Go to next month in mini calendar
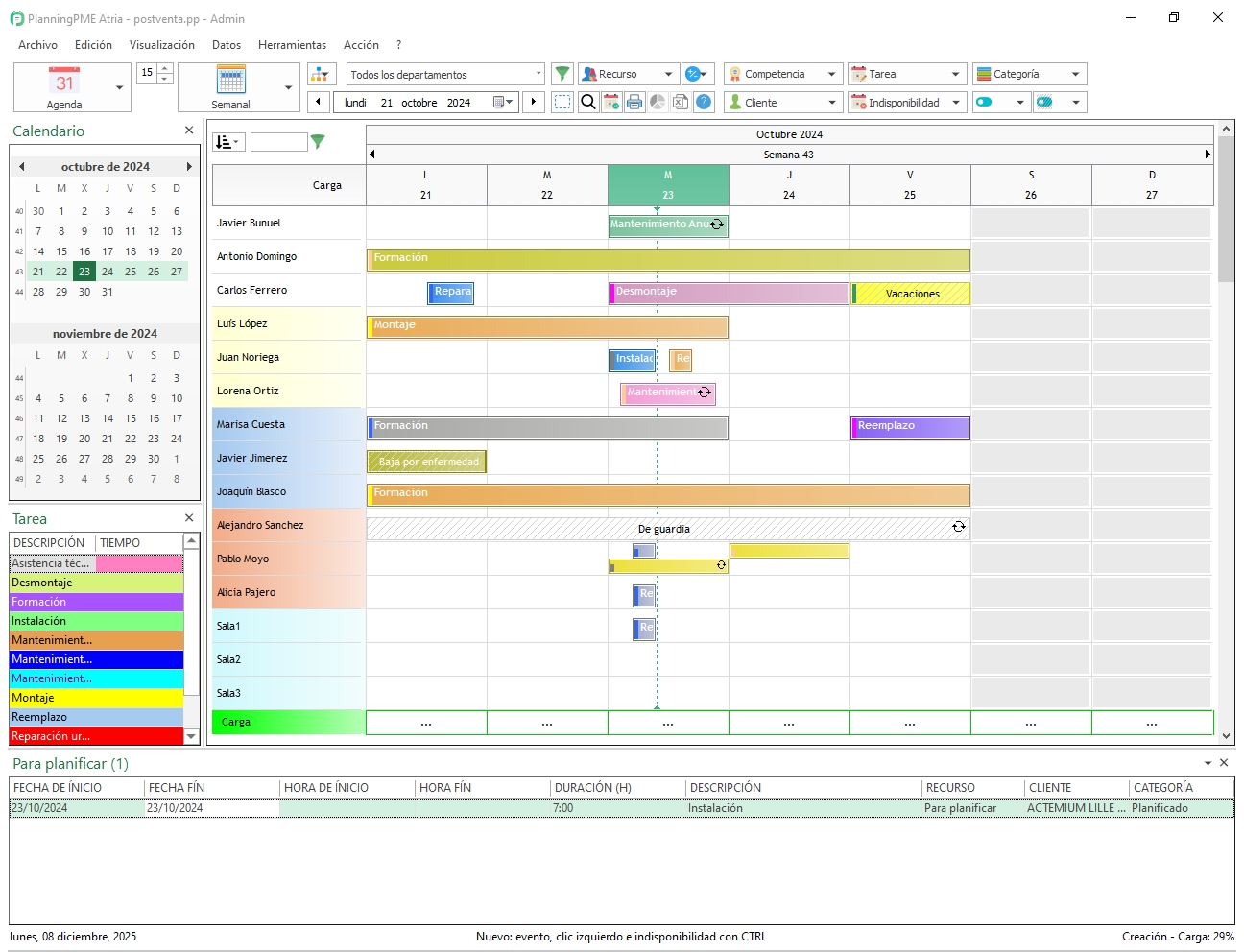 (189, 166)
